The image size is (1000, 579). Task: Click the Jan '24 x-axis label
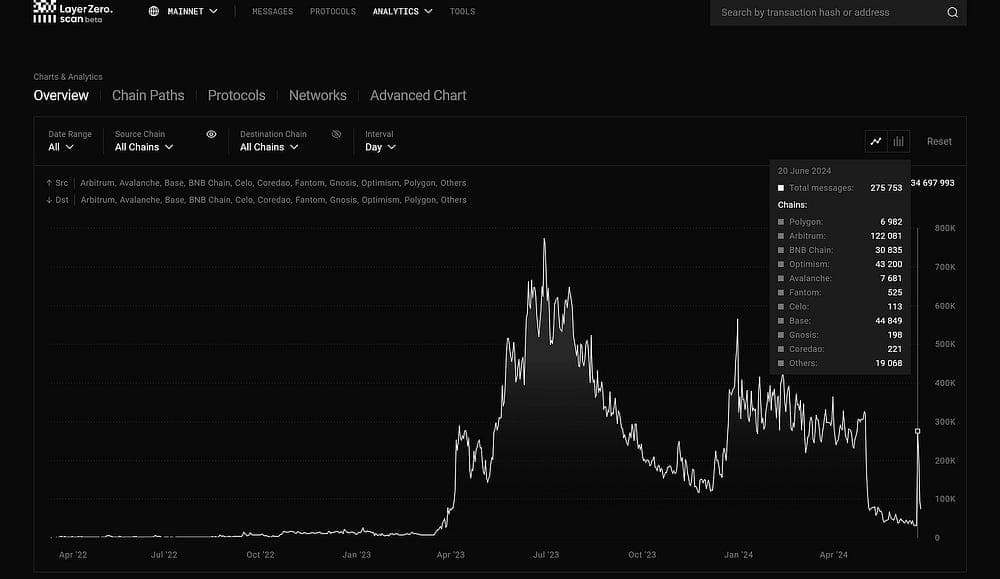coord(739,555)
